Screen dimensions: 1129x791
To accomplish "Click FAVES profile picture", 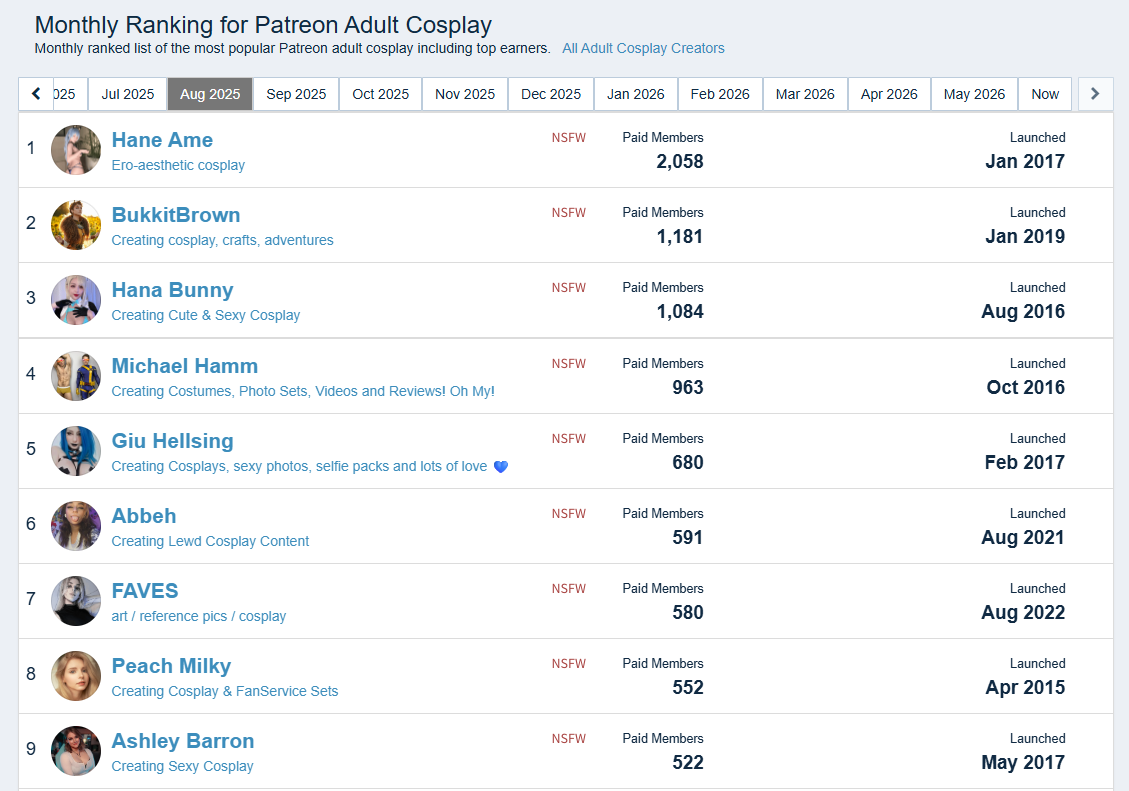I will pyautogui.click(x=76, y=601).
